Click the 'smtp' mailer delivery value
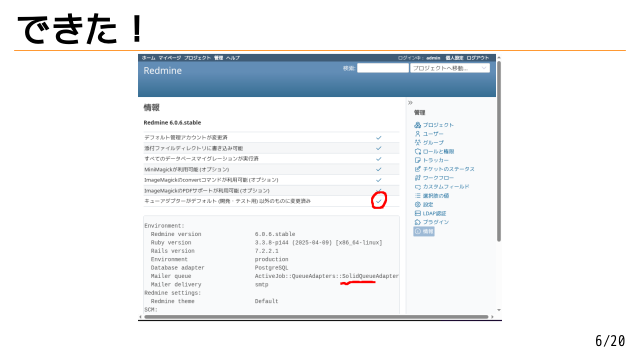This screenshot has width=640, height=360. [x=261, y=284]
